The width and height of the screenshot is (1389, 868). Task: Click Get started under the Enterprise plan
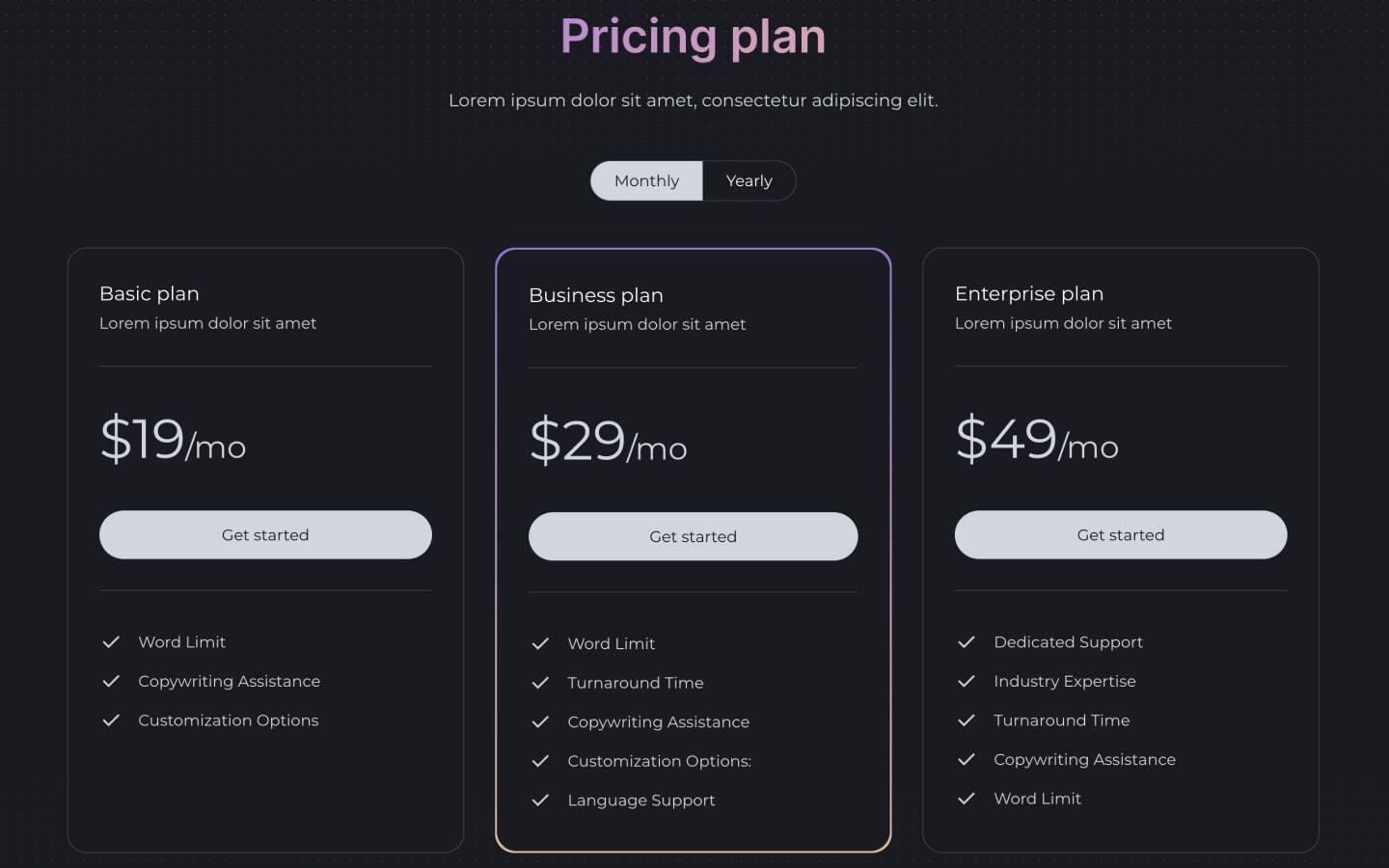pos(1120,534)
